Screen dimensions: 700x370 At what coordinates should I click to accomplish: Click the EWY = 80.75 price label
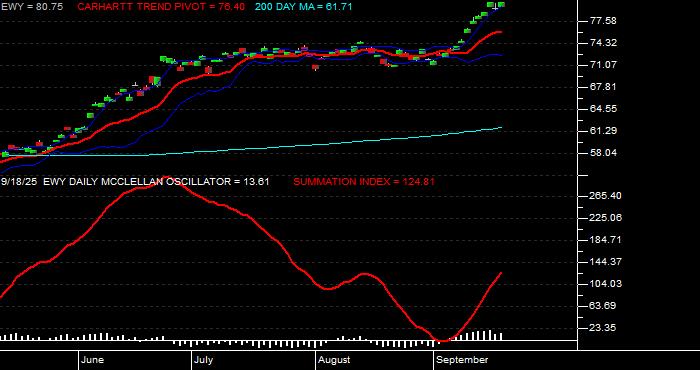32,7
